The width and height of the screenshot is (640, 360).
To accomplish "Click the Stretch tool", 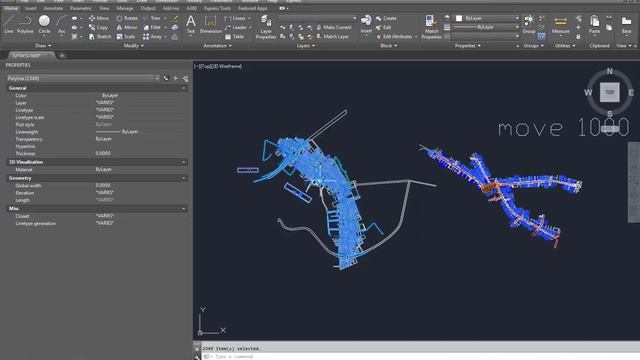I will 100,37.
